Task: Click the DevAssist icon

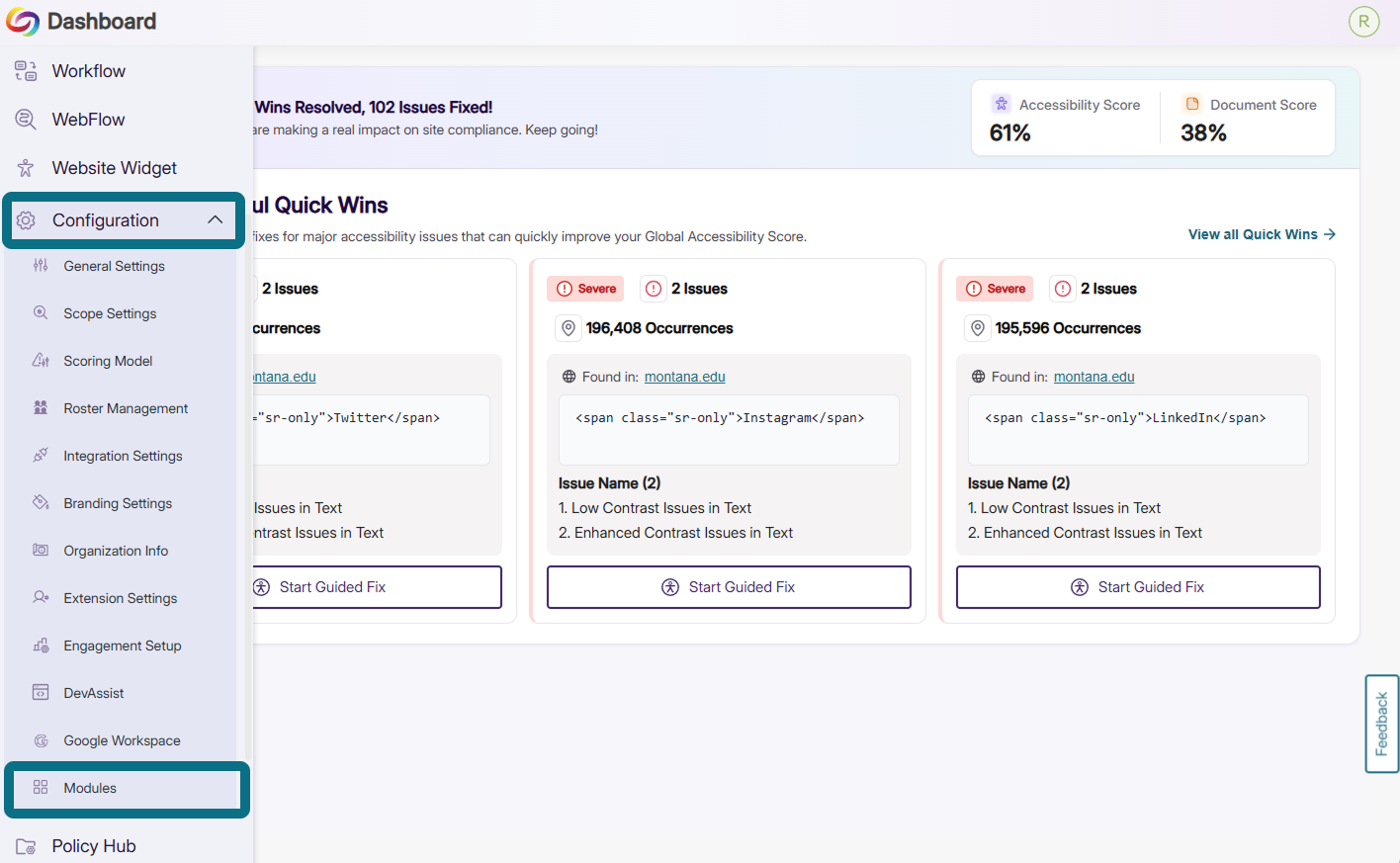Action: [x=41, y=692]
